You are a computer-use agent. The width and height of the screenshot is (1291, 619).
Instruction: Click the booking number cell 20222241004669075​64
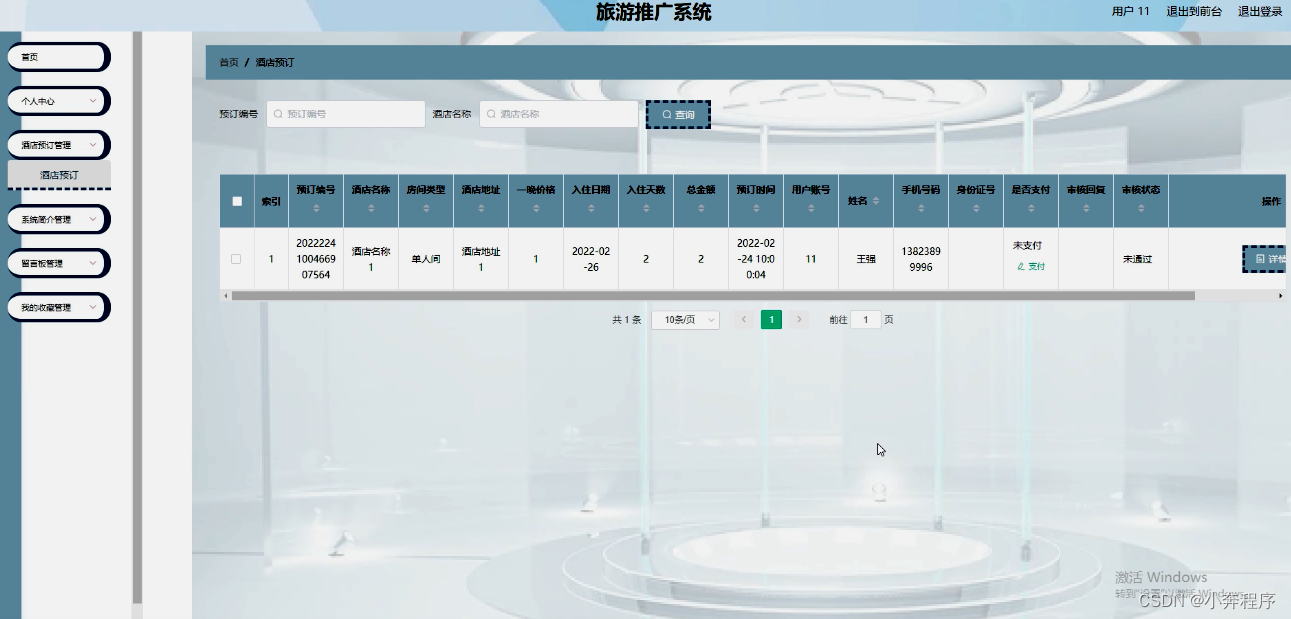[x=316, y=259]
